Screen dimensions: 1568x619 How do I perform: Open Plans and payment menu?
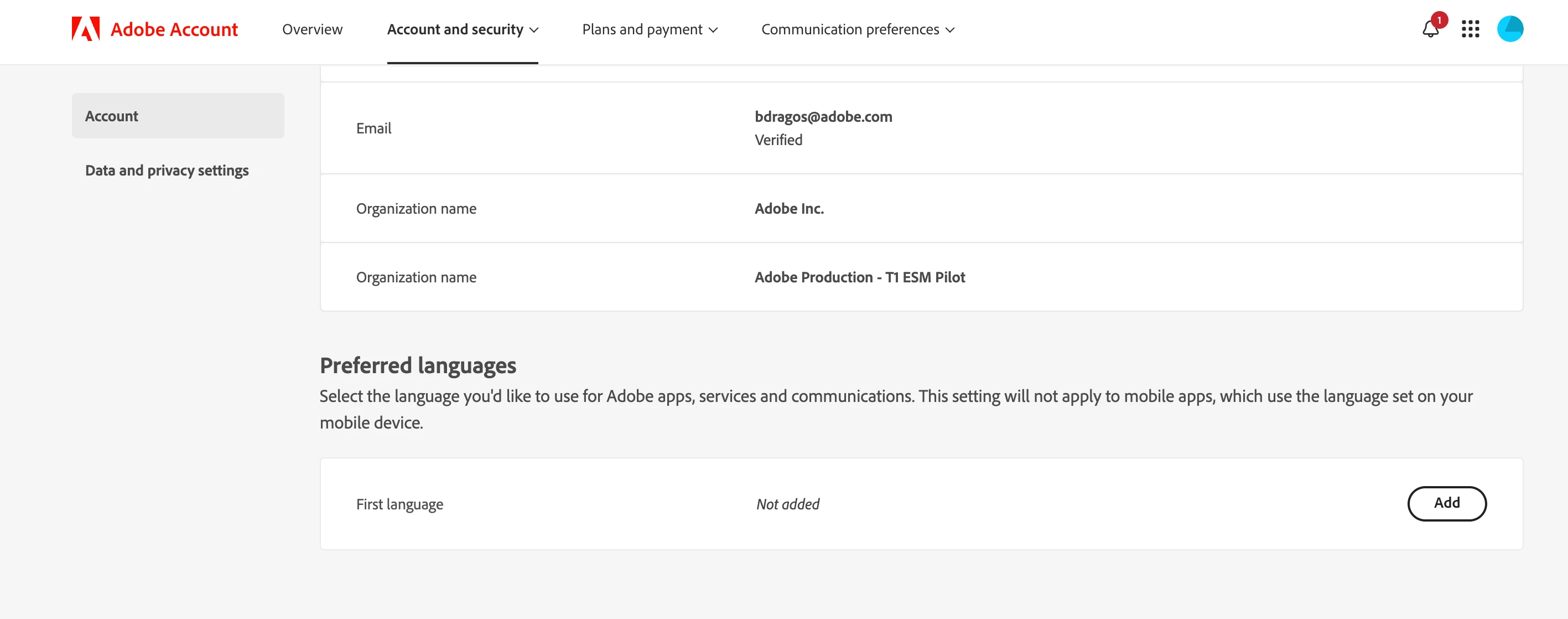(x=642, y=29)
